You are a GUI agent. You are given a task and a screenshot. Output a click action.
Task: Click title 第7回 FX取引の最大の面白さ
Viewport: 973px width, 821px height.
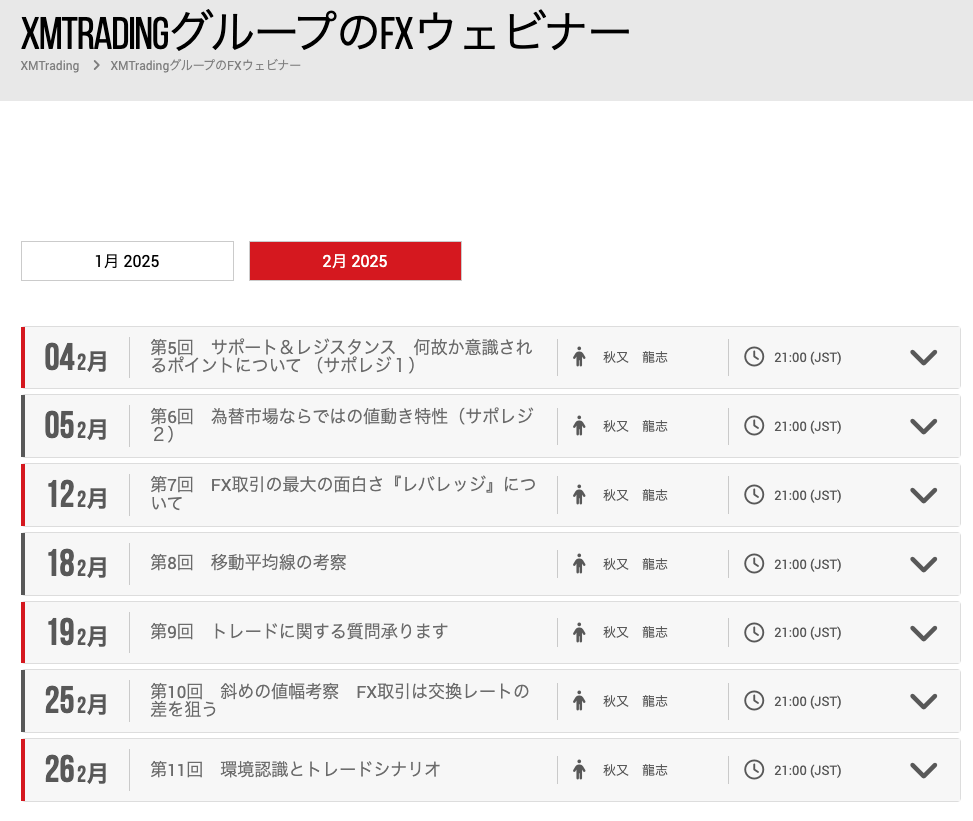343,494
